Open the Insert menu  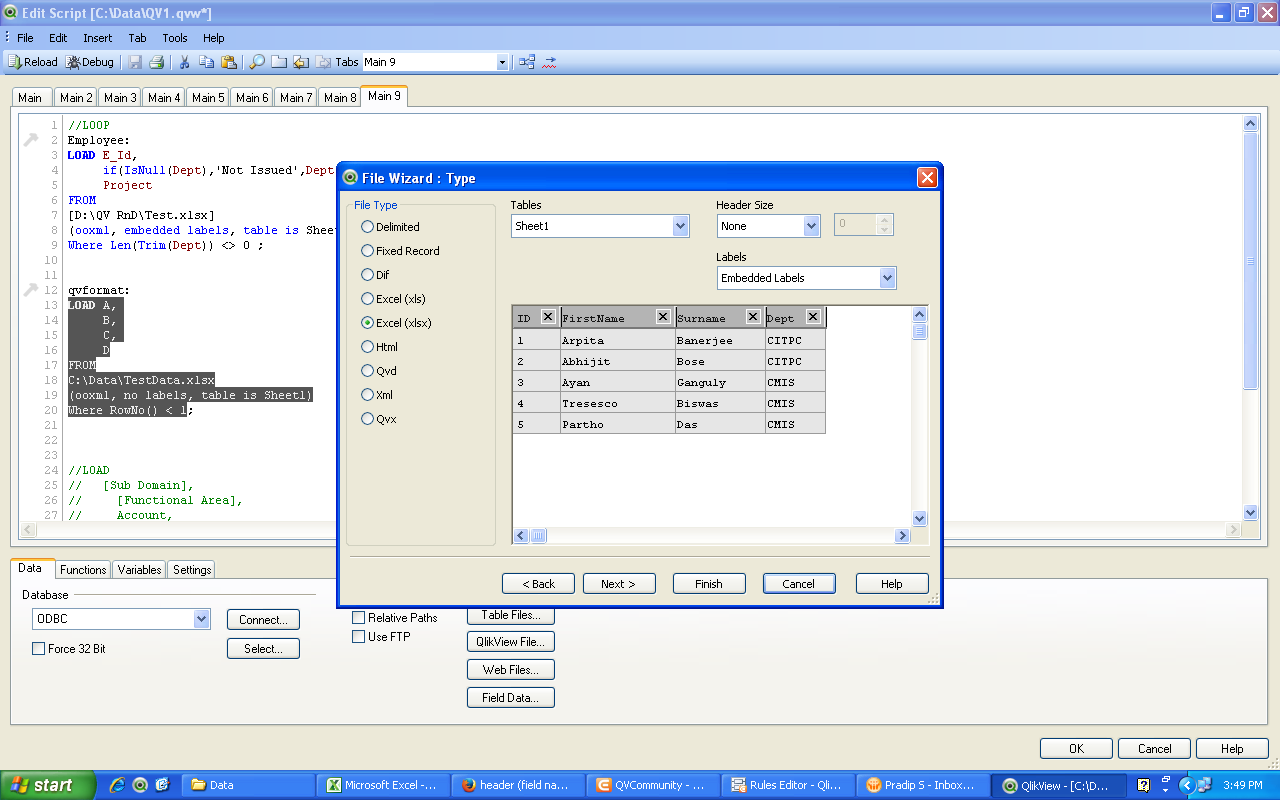98,38
